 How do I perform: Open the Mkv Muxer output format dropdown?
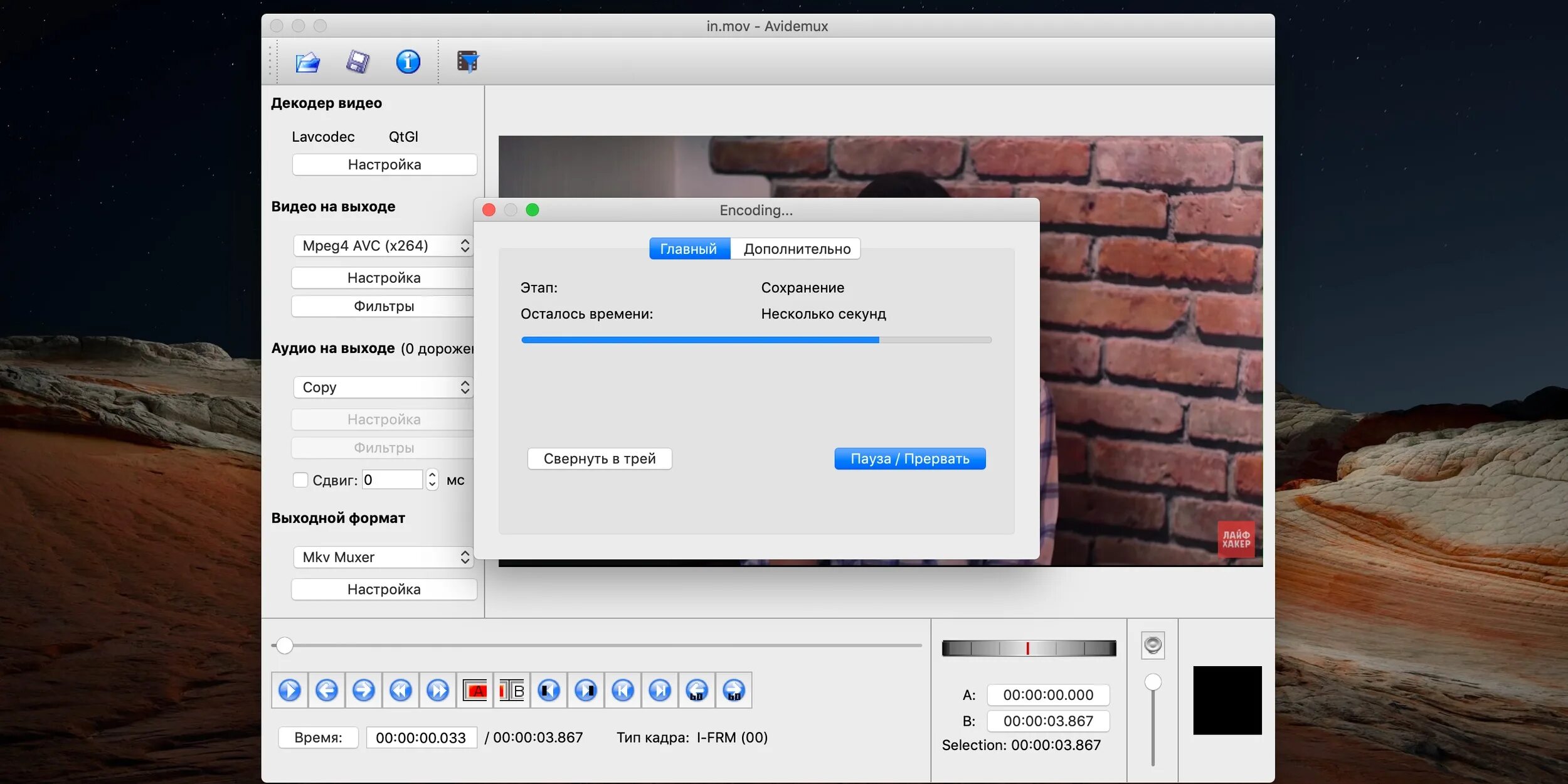point(383,558)
